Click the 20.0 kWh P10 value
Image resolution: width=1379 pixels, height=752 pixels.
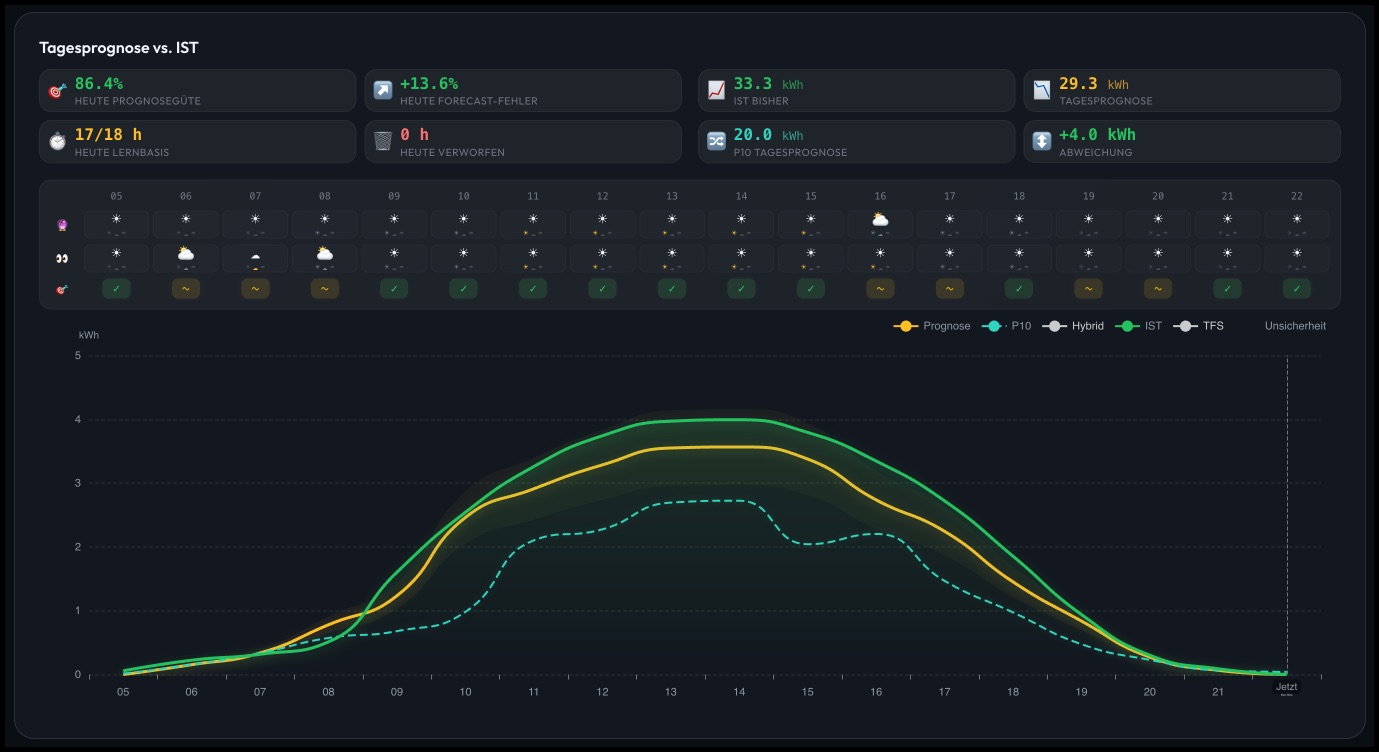[768, 135]
